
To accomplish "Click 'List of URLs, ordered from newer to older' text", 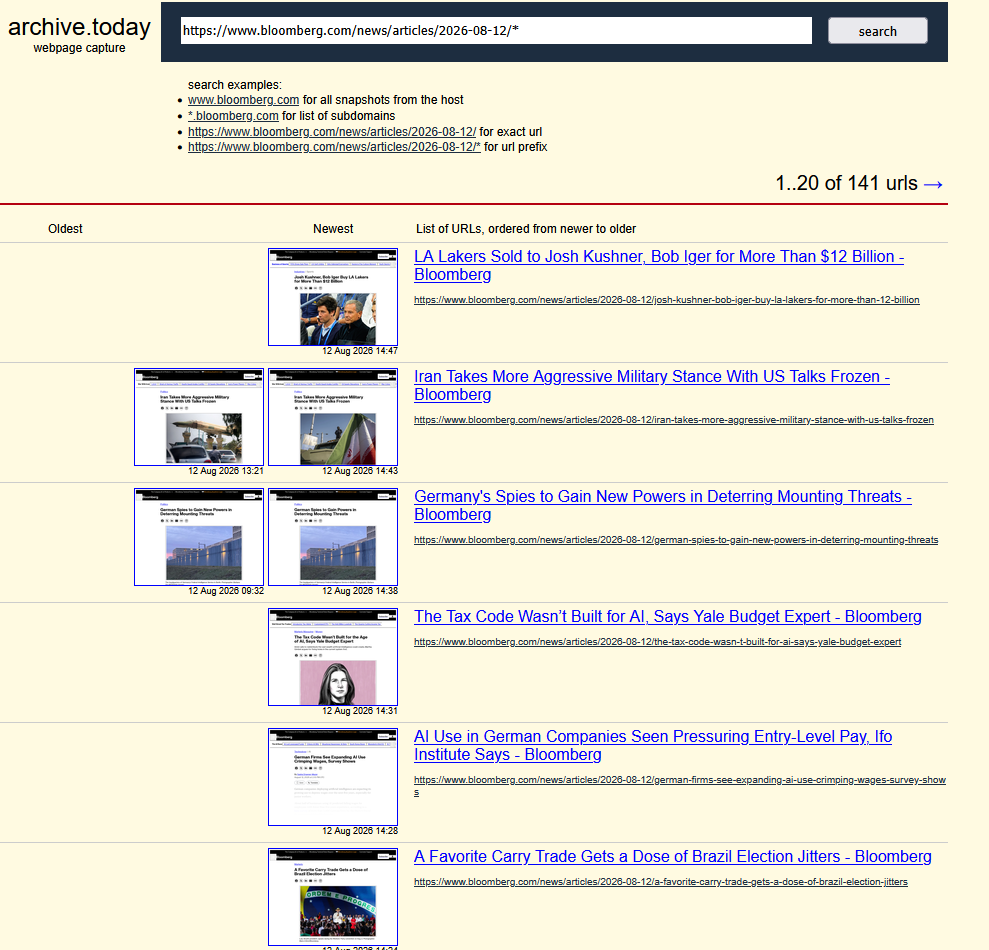I will pyautogui.click(x=526, y=229).
